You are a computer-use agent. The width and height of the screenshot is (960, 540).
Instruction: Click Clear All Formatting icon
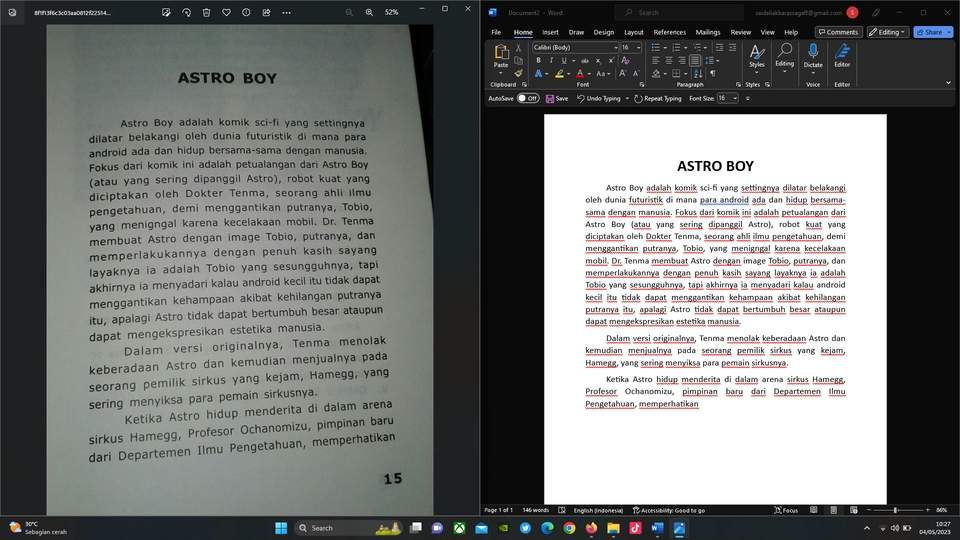pos(625,61)
